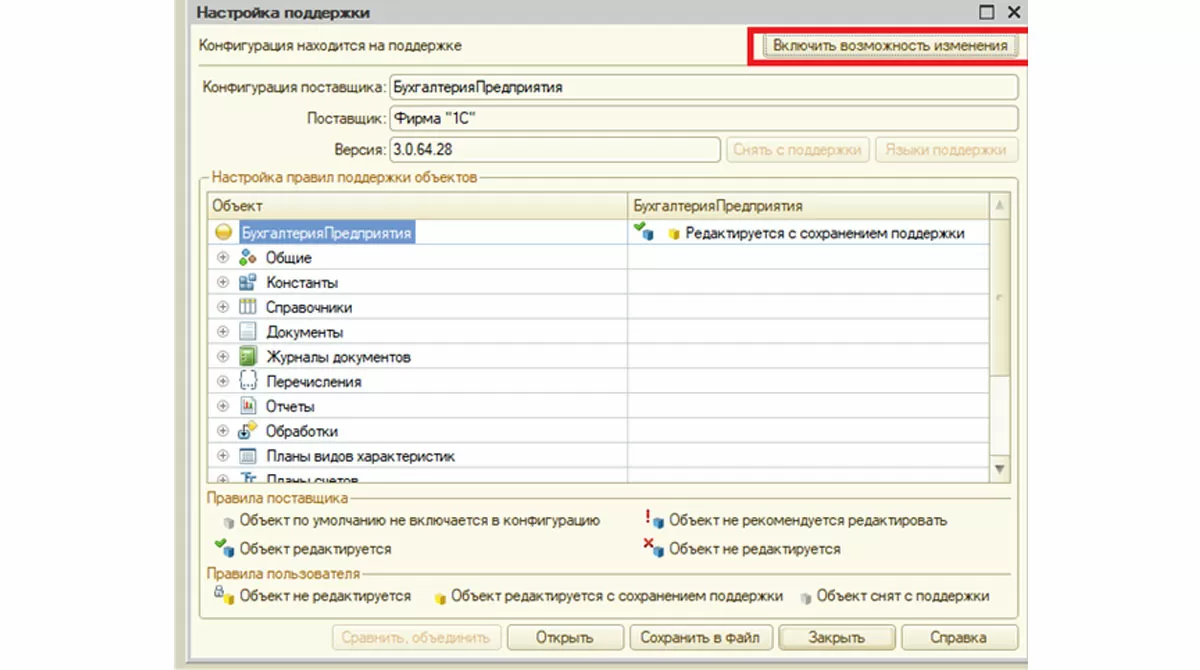Click the Отчеты chart icon

248,407
